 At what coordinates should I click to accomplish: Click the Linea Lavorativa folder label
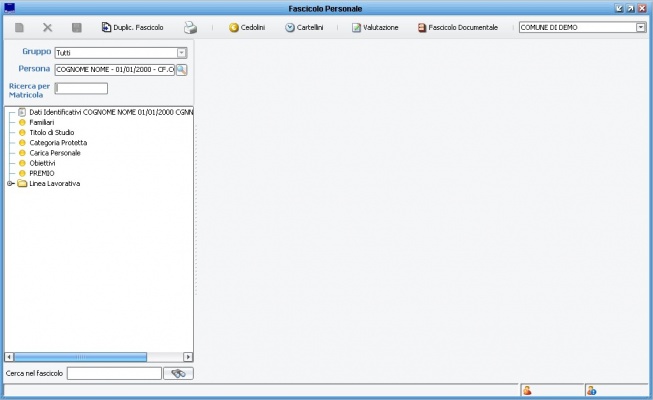pyautogui.click(x=55, y=184)
